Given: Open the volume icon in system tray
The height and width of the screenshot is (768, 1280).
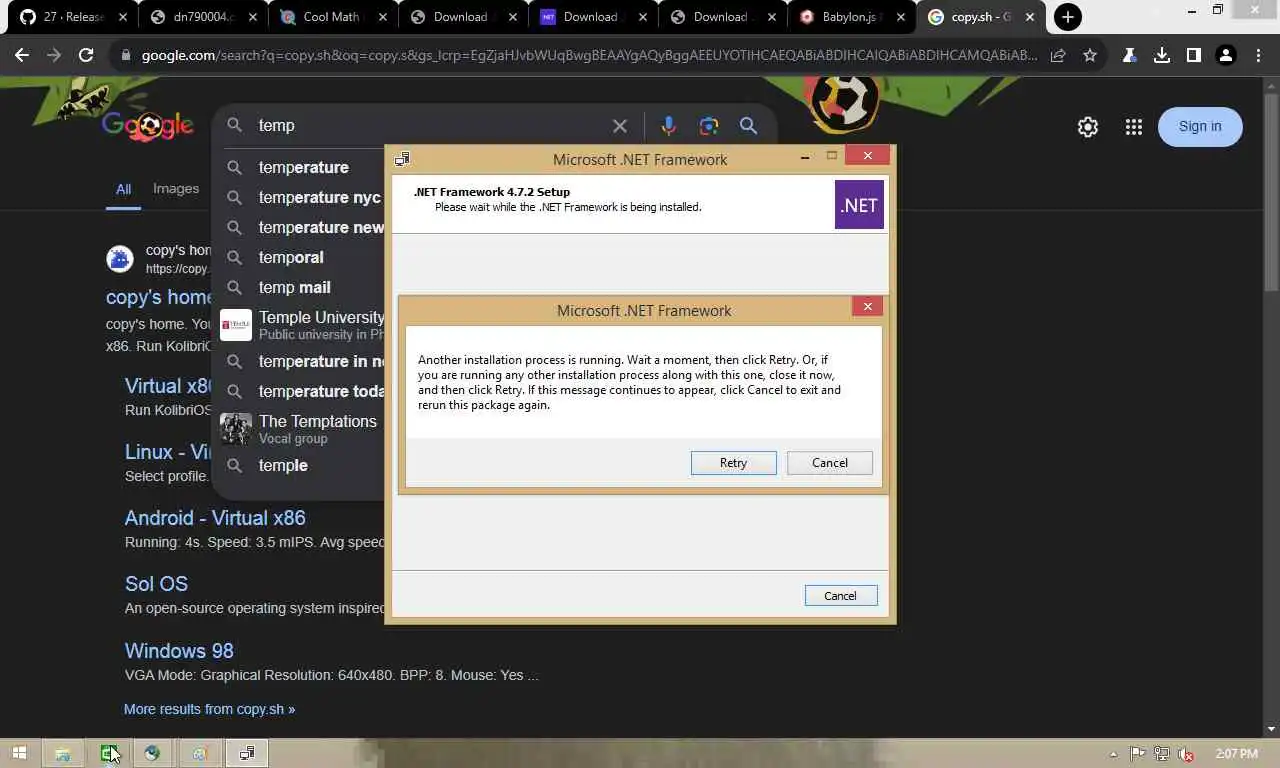Looking at the screenshot, I should pyautogui.click(x=1186, y=754).
